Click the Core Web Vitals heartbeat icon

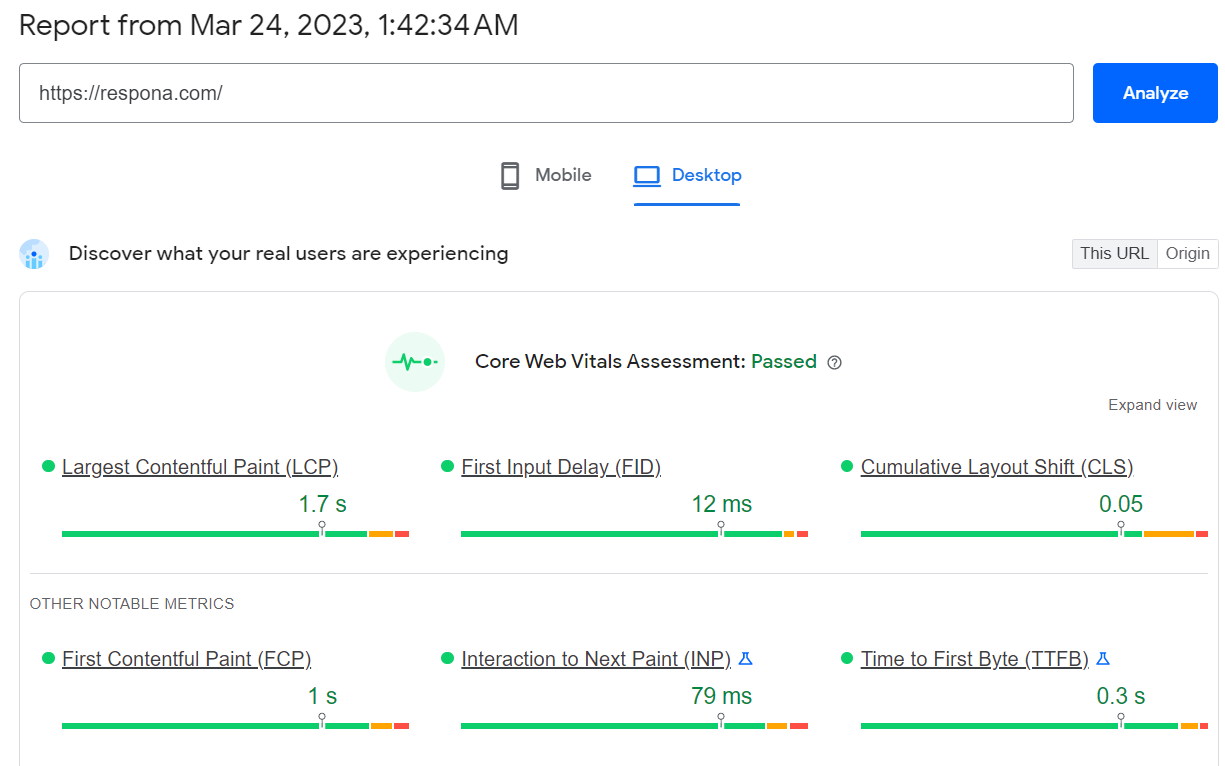tap(414, 361)
